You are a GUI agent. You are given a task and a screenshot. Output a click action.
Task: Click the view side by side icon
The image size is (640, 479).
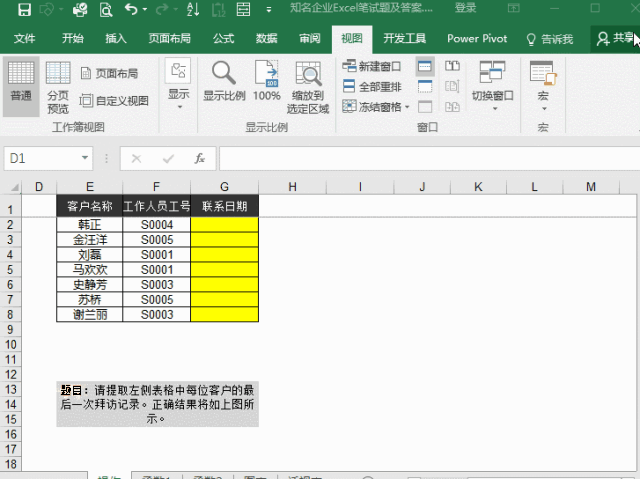coord(452,66)
